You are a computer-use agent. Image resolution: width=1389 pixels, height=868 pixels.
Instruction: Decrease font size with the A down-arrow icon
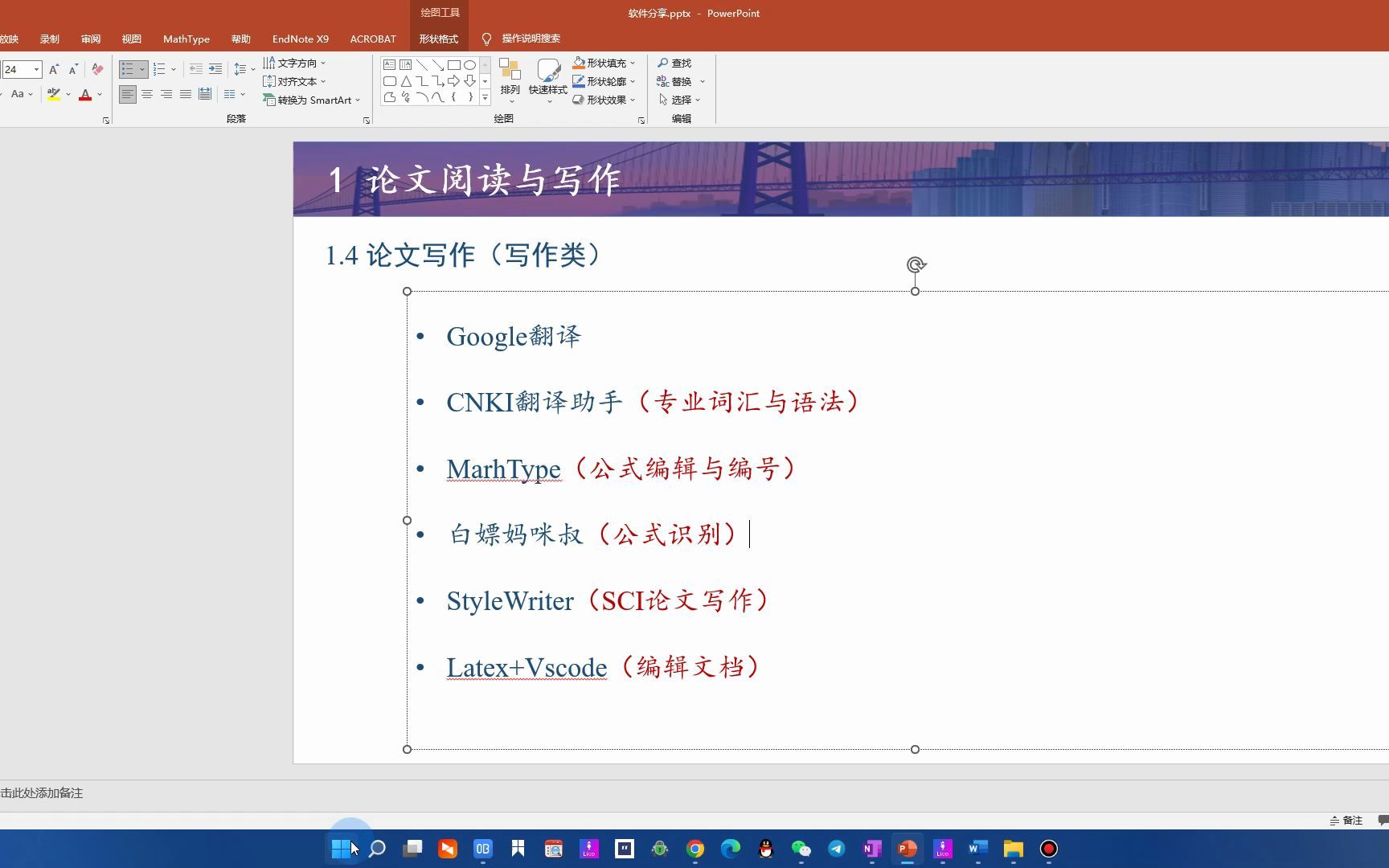tap(73, 70)
